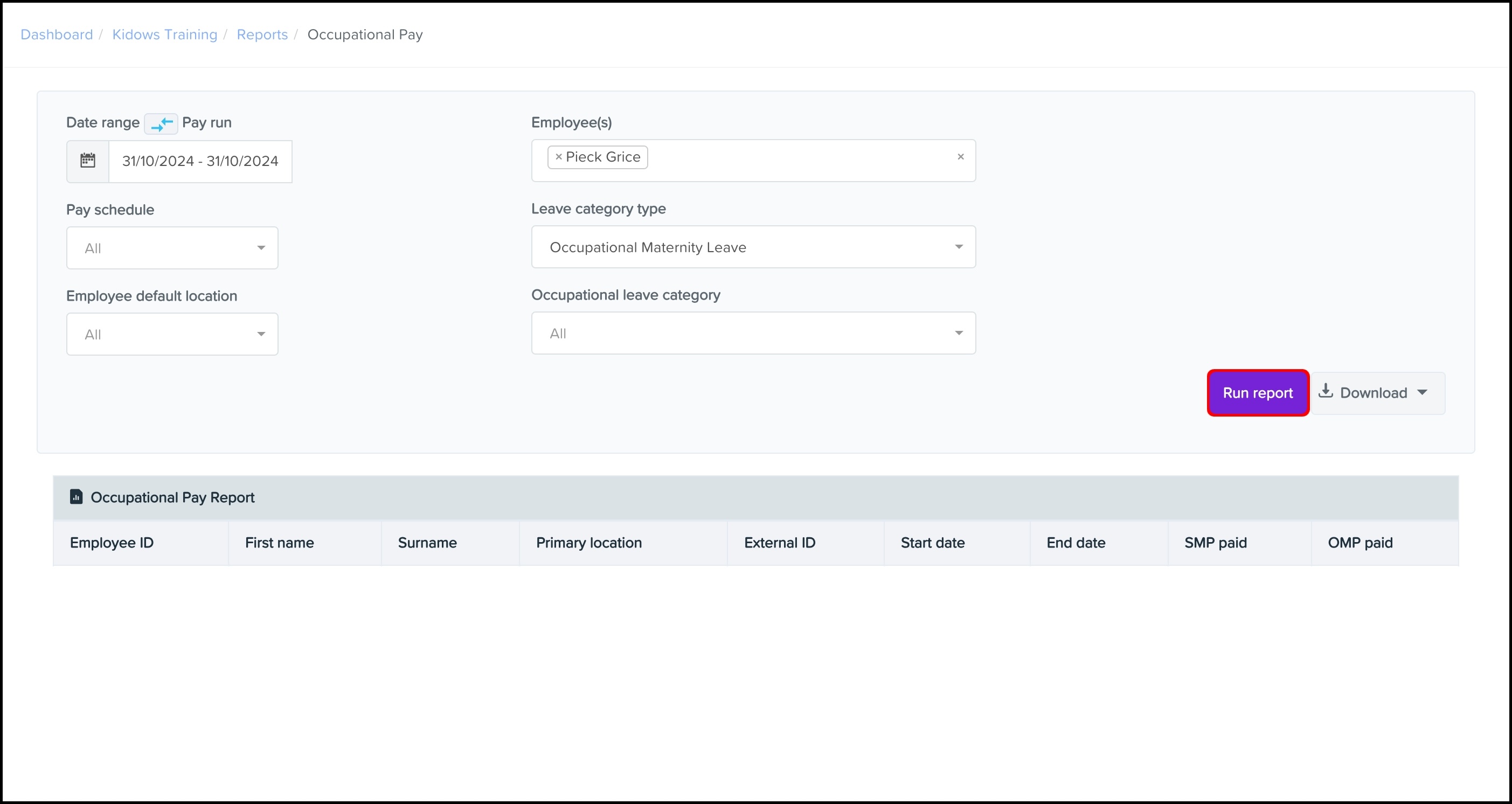Open the Leave category type dropdown
Image resolution: width=1512 pixels, height=804 pixels.
coord(753,247)
